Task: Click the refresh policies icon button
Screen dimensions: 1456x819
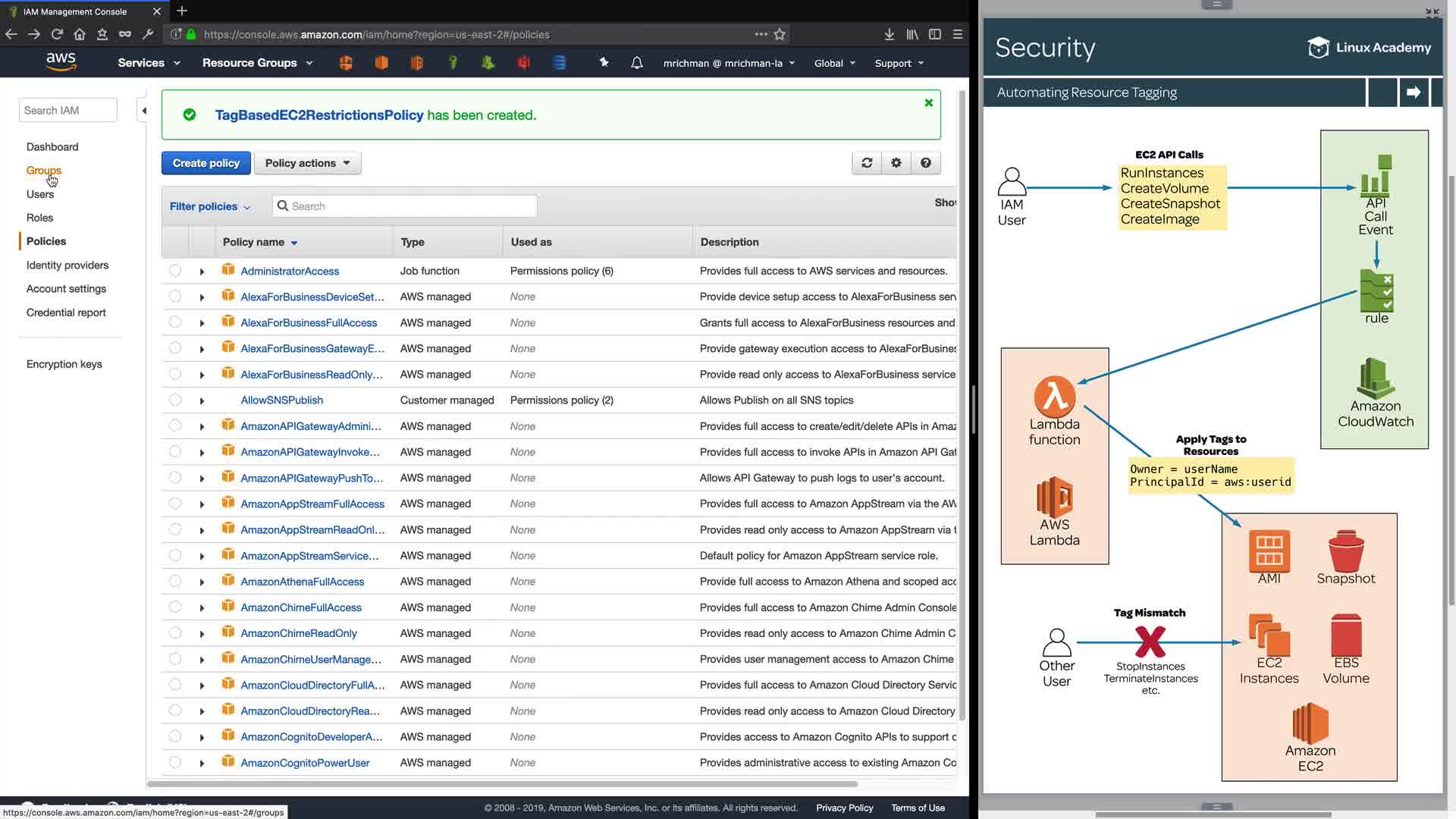Action: click(x=867, y=163)
